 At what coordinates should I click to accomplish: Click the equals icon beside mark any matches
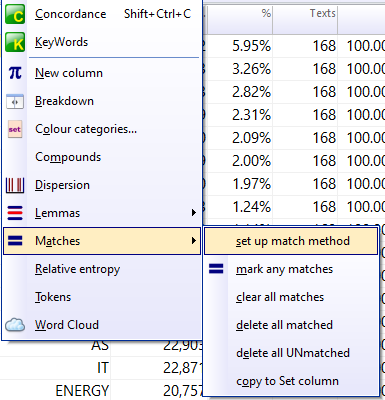[x=216, y=269]
